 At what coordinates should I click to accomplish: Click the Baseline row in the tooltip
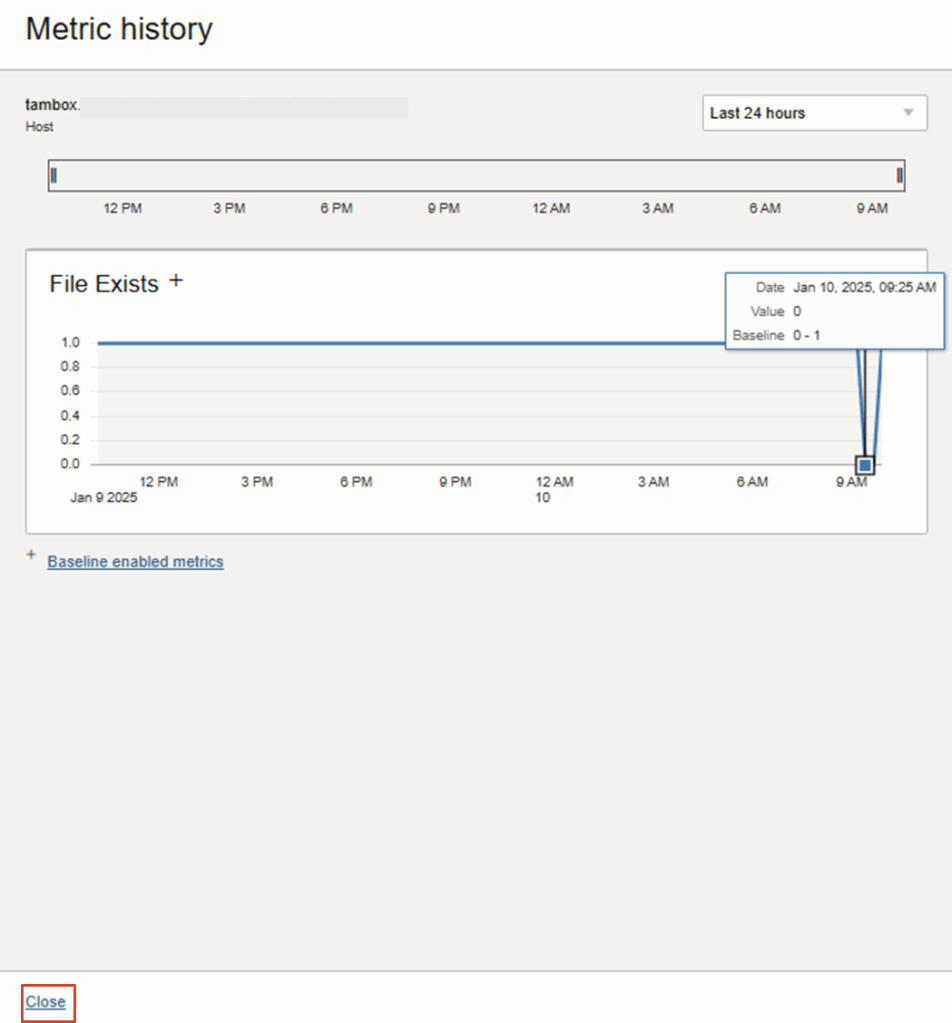click(x=776, y=335)
